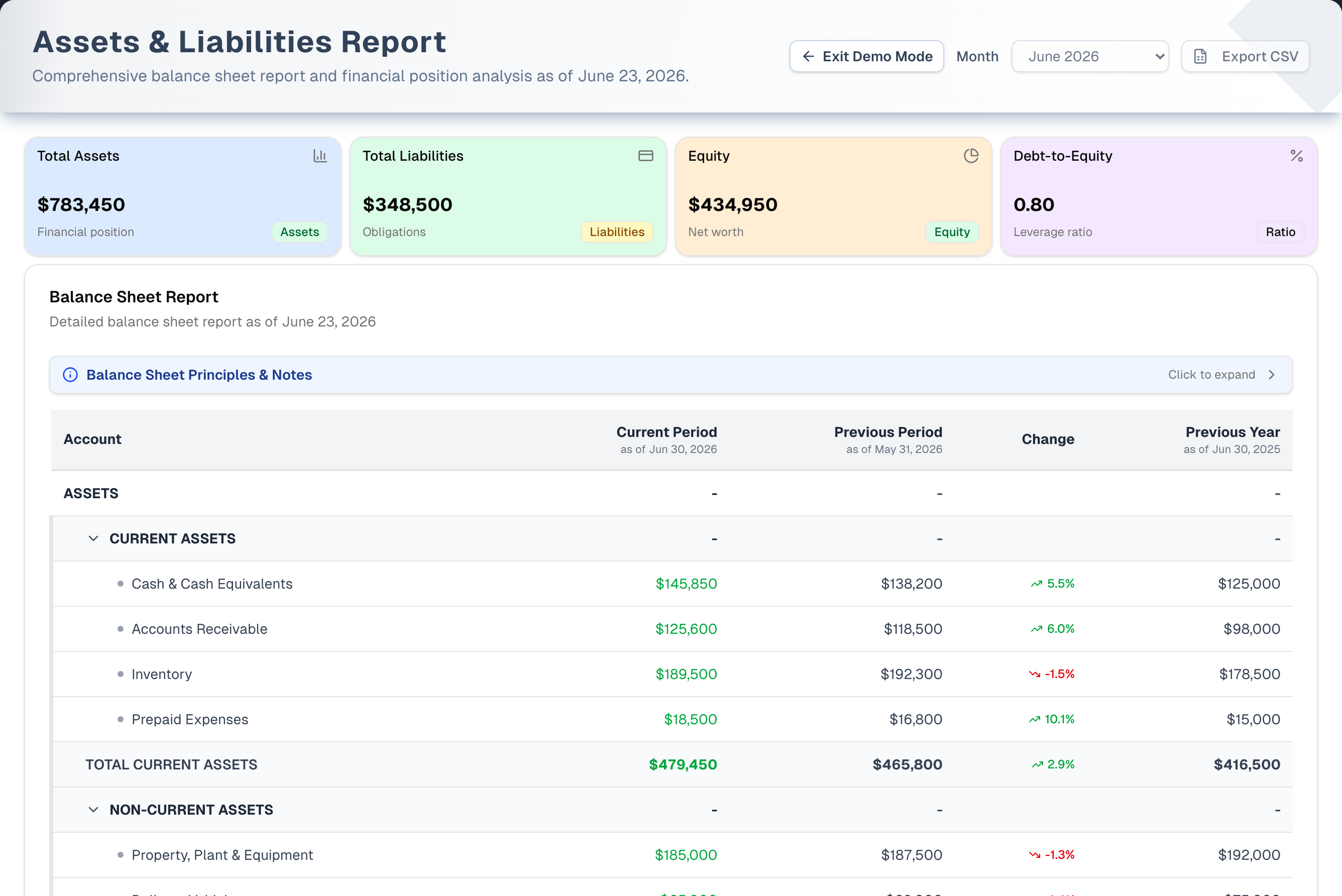Click the bar chart icon in Total Assets card
The width and height of the screenshot is (1342, 896).
coord(320,155)
